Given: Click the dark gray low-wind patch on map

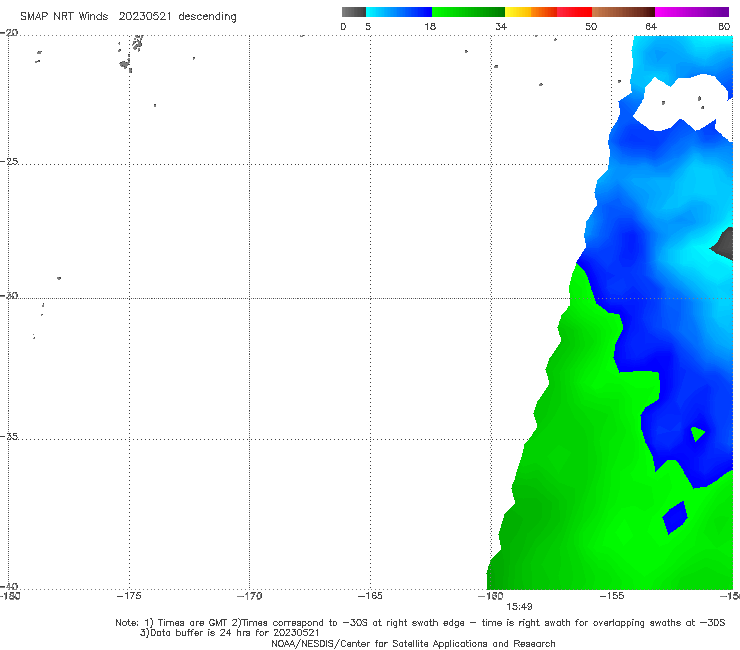Looking at the screenshot, I should [x=723, y=245].
